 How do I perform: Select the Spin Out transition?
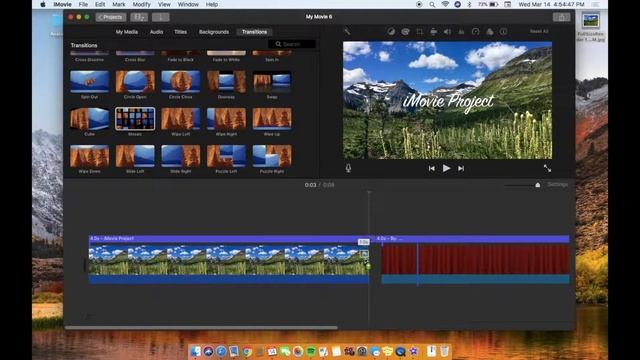click(x=89, y=82)
